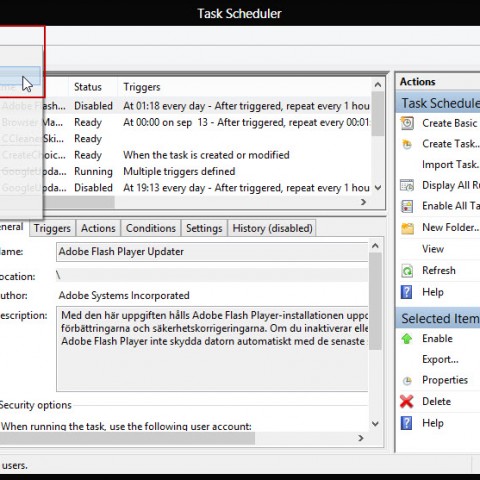This screenshot has height=480, width=480.
Task: Open the Conditions tab
Action: point(151,228)
